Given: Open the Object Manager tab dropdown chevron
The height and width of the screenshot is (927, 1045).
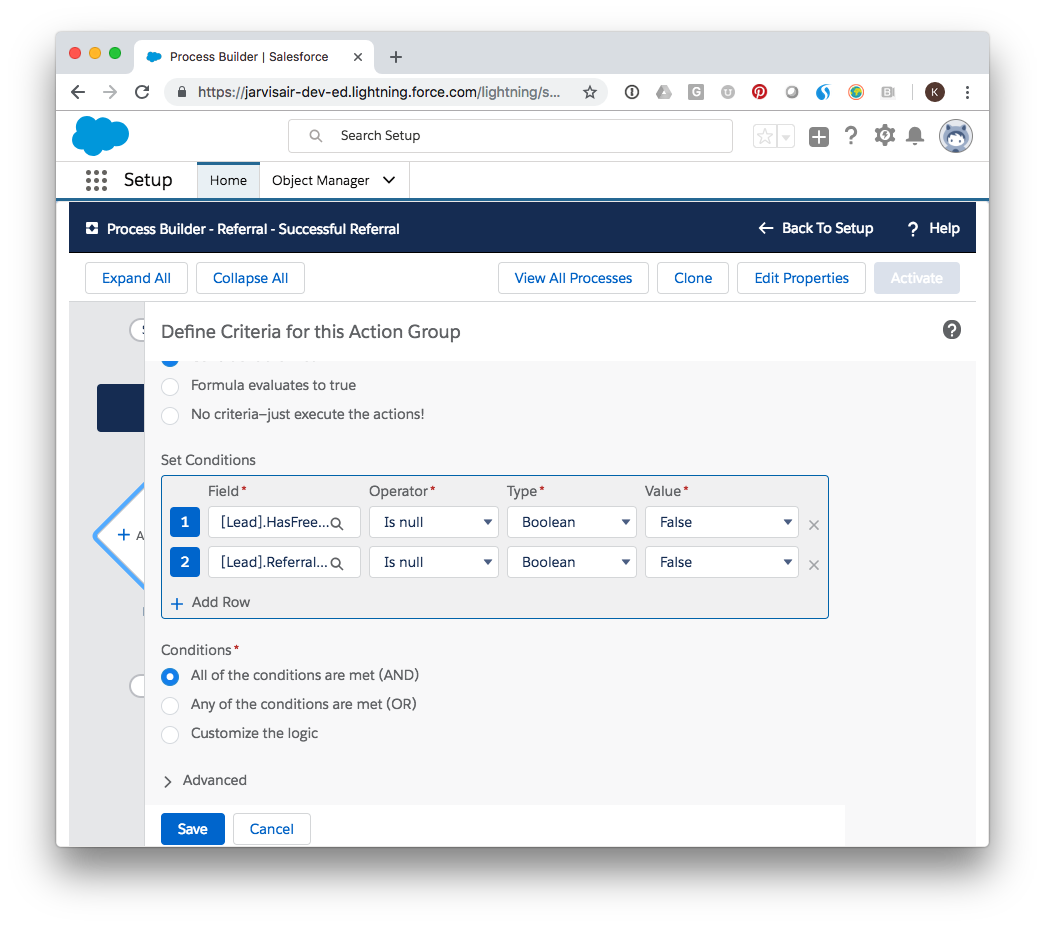Looking at the screenshot, I should [389, 181].
